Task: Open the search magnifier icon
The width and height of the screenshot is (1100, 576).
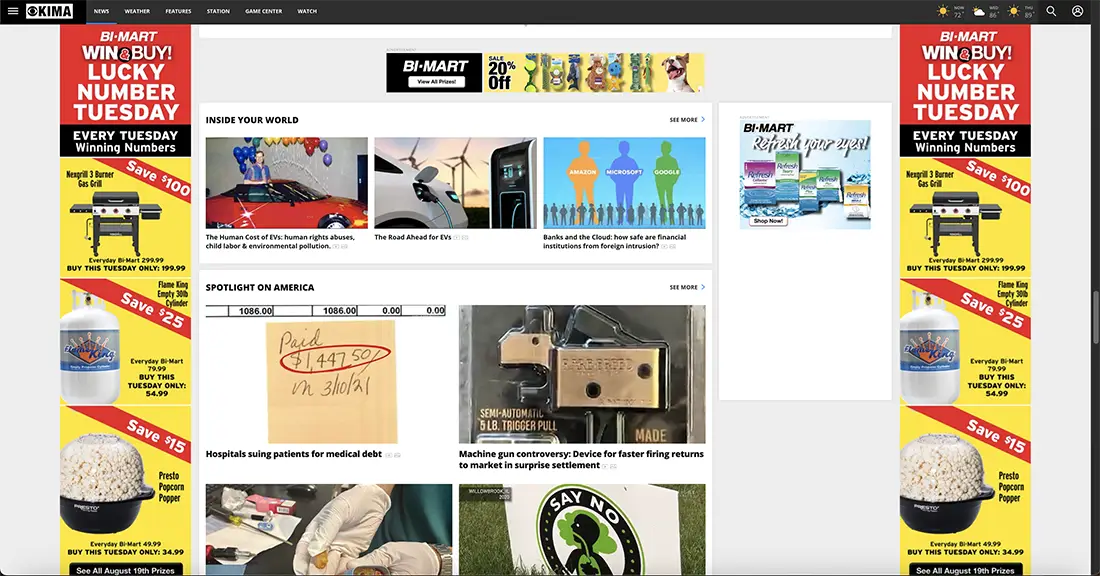Action: 1051,11
